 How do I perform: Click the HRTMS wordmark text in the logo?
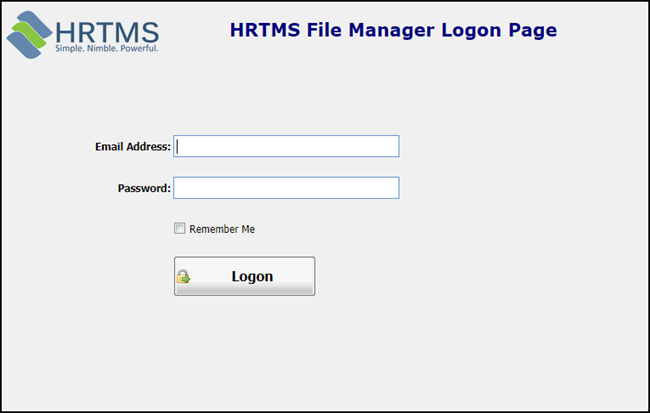click(107, 32)
